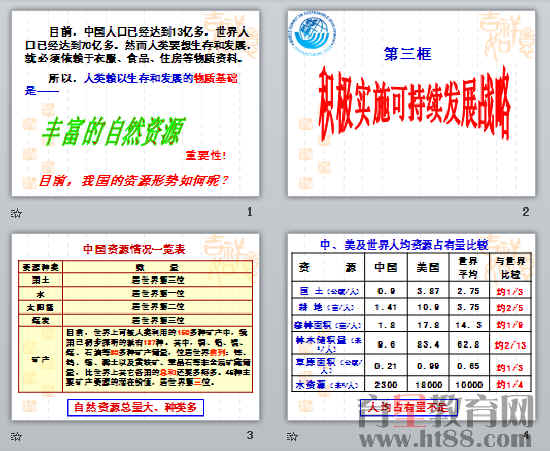
Task: Click the slide number 2 label
Action: coord(525,212)
